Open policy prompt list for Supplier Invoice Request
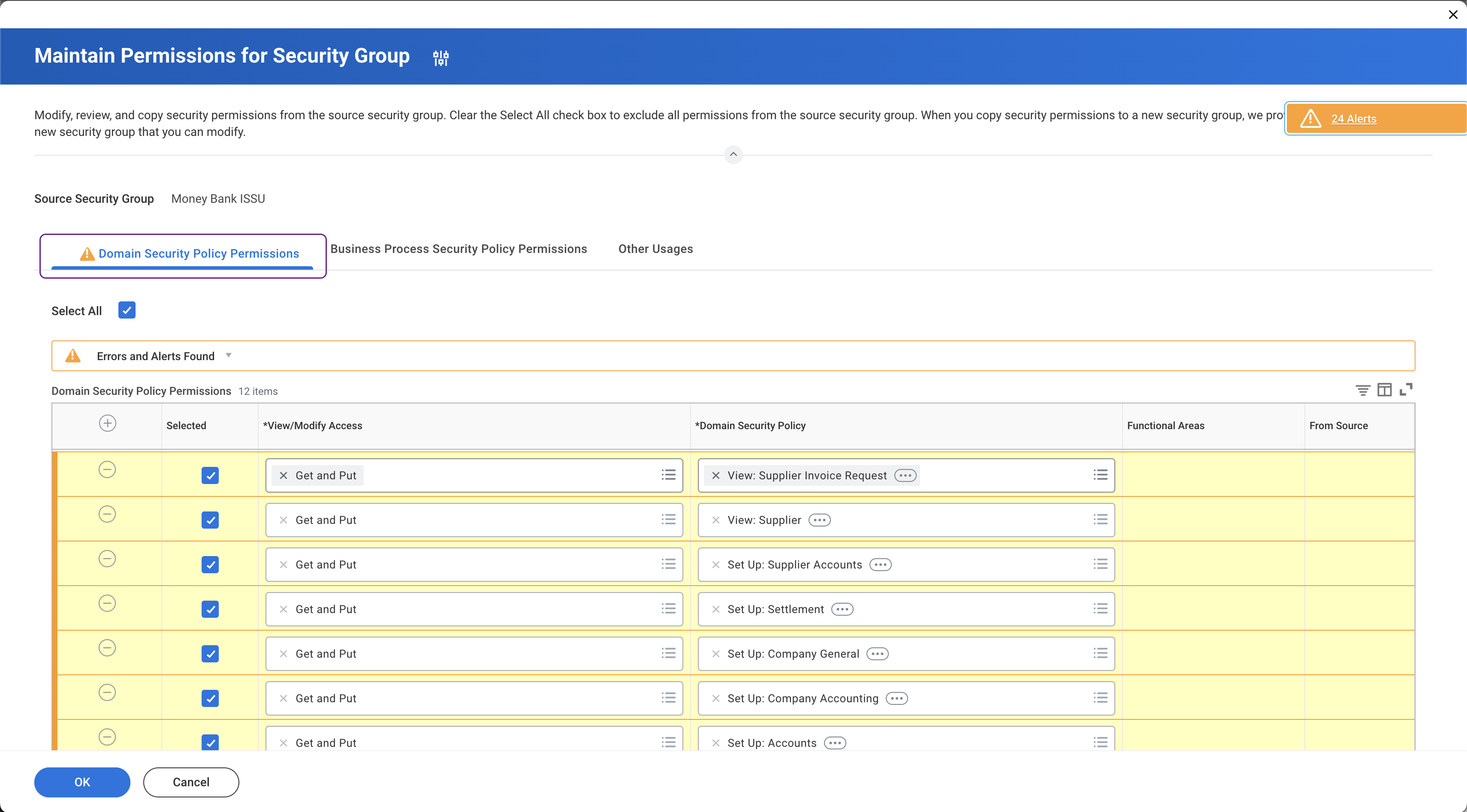 tap(1100, 475)
